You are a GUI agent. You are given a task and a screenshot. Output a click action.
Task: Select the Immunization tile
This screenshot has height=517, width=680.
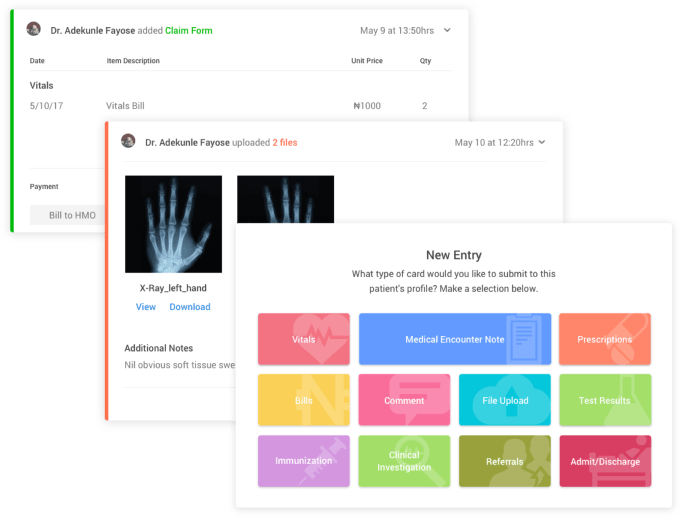304,461
